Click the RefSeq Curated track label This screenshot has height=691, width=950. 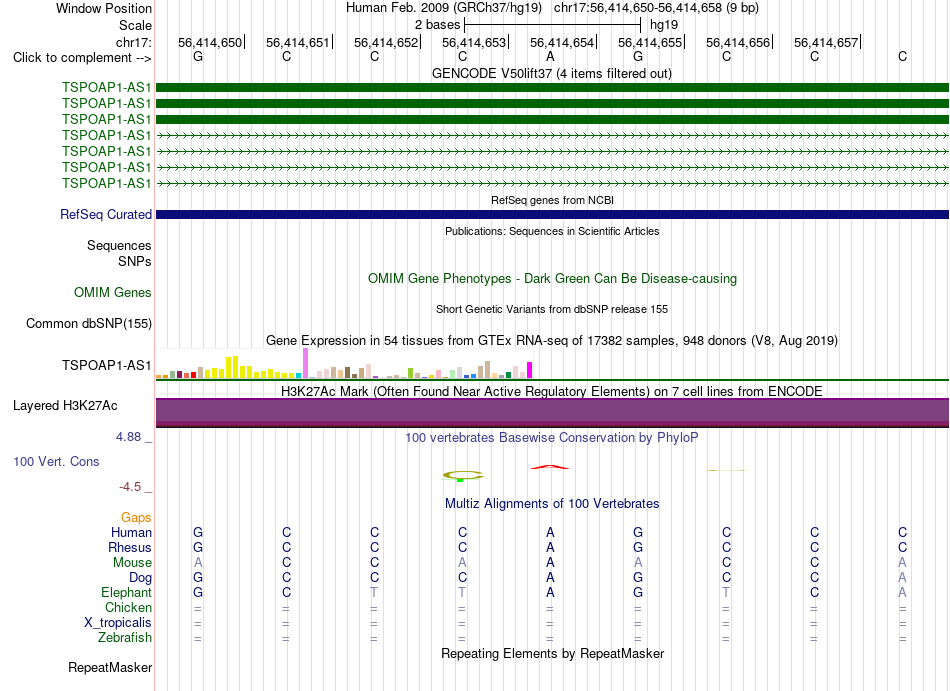106,214
